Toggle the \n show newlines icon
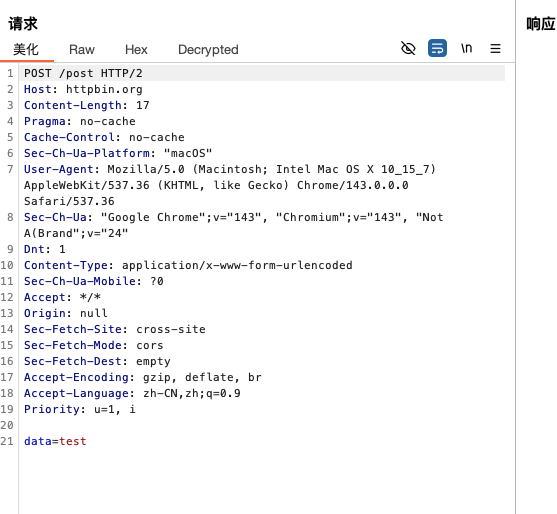The width and height of the screenshot is (557, 514). pos(467,48)
